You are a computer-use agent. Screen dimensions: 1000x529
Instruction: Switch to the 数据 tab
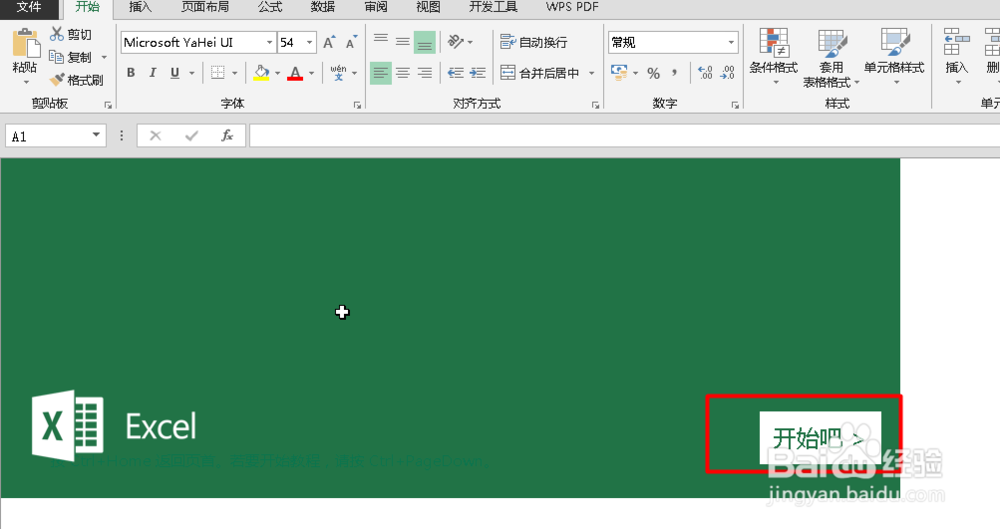[x=323, y=7]
